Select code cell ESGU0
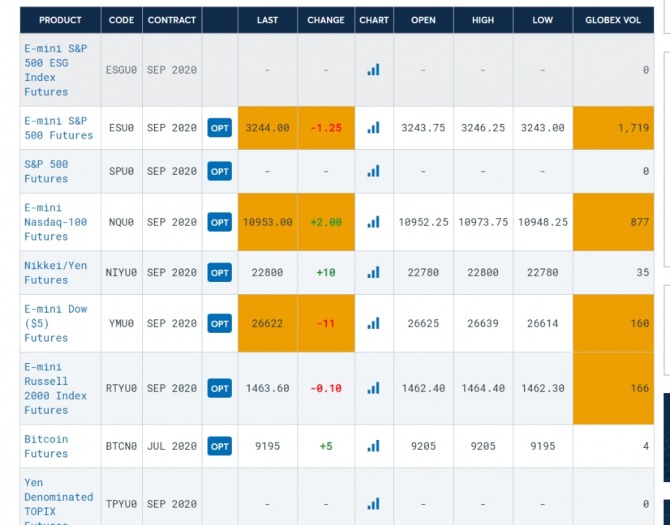Viewport: 670px width, 525px height. pyautogui.click(x=121, y=70)
